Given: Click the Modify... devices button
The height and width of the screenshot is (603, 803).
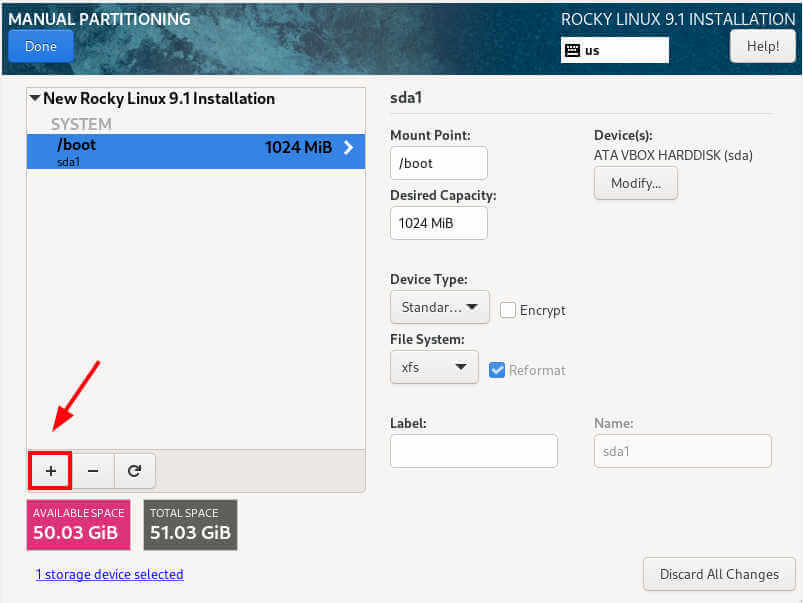Looking at the screenshot, I should tap(636, 183).
